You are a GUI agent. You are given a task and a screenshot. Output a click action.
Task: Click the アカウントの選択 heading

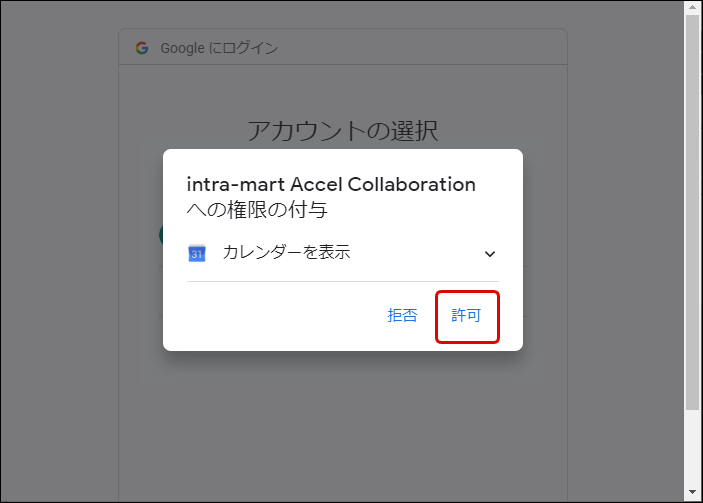(x=343, y=131)
